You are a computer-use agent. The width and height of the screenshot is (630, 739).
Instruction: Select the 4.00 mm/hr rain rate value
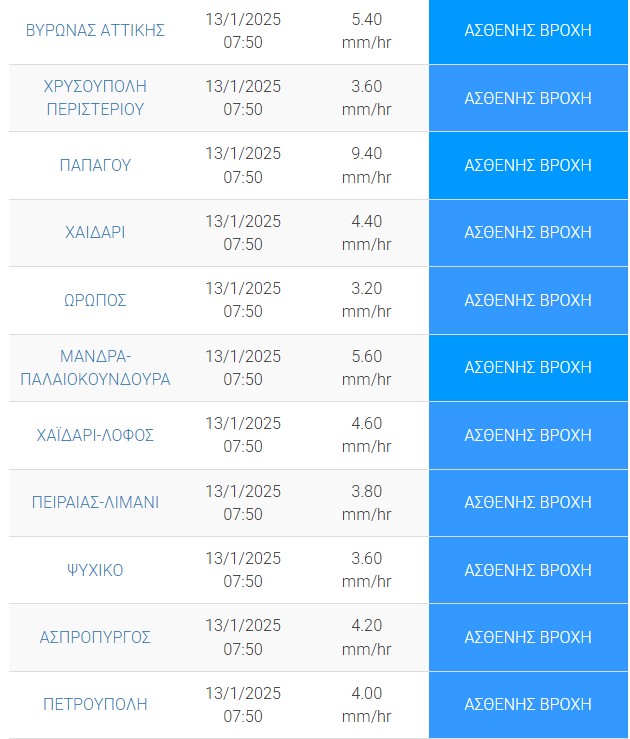click(x=366, y=704)
